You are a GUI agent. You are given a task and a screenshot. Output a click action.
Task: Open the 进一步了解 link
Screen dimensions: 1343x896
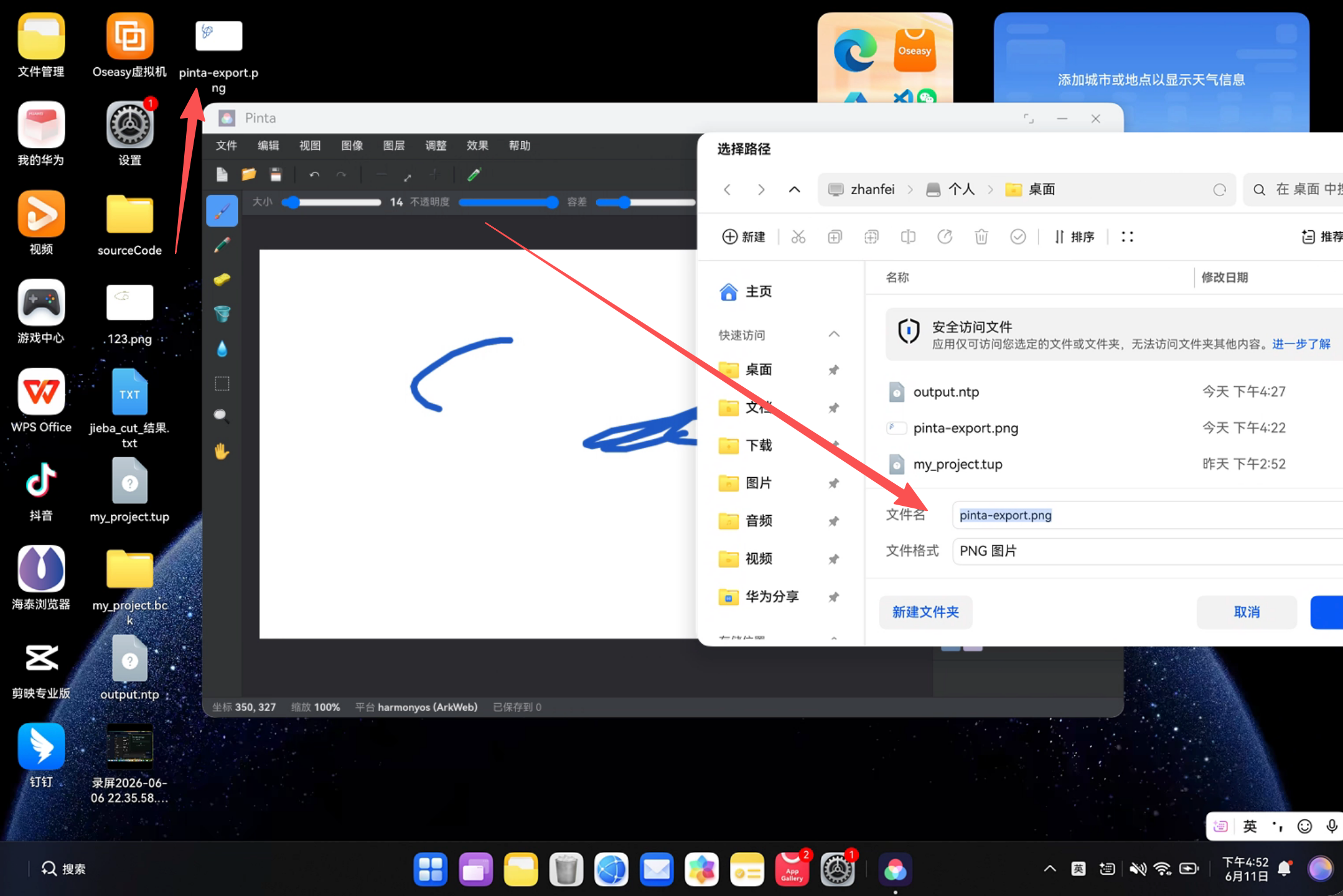pyautogui.click(x=1301, y=344)
